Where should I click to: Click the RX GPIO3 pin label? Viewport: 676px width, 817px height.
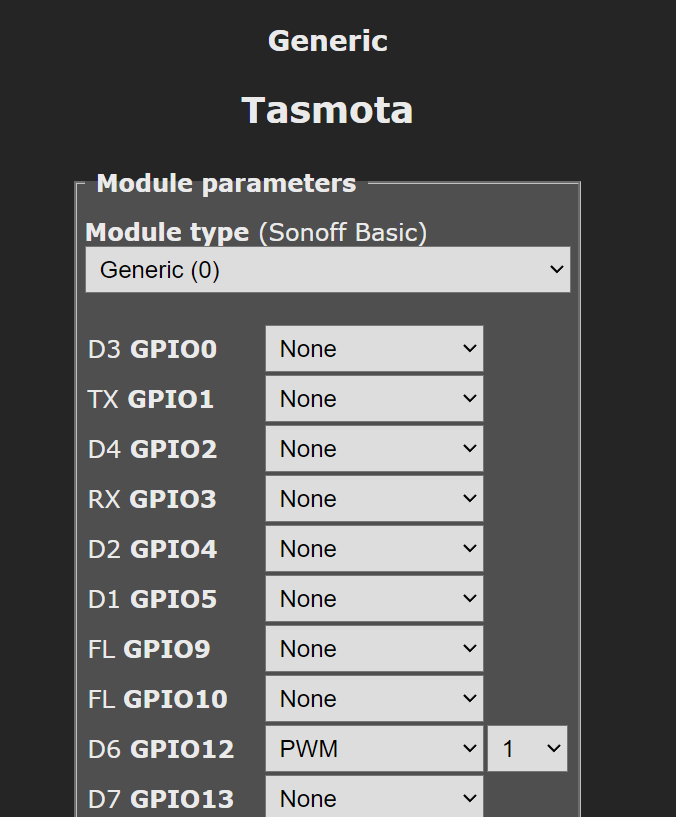click(152, 499)
